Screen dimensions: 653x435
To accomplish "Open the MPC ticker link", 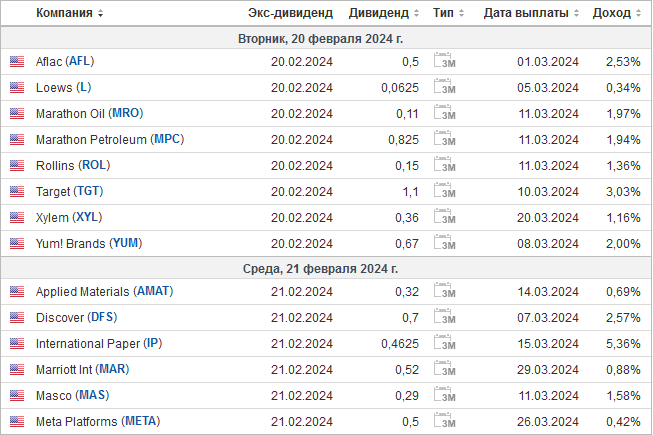I will (167, 139).
